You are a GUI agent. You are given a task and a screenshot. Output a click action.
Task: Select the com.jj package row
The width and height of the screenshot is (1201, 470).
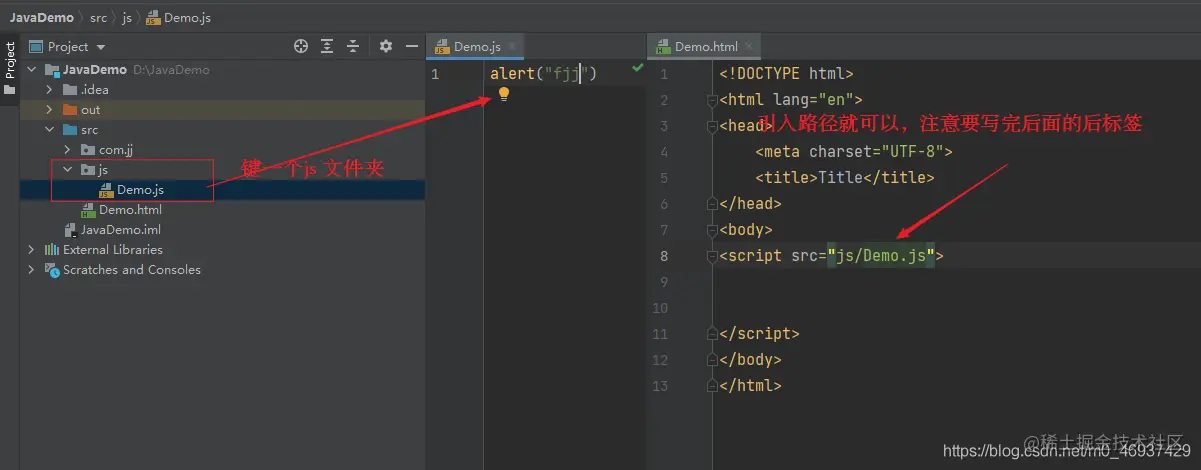click(x=222, y=150)
